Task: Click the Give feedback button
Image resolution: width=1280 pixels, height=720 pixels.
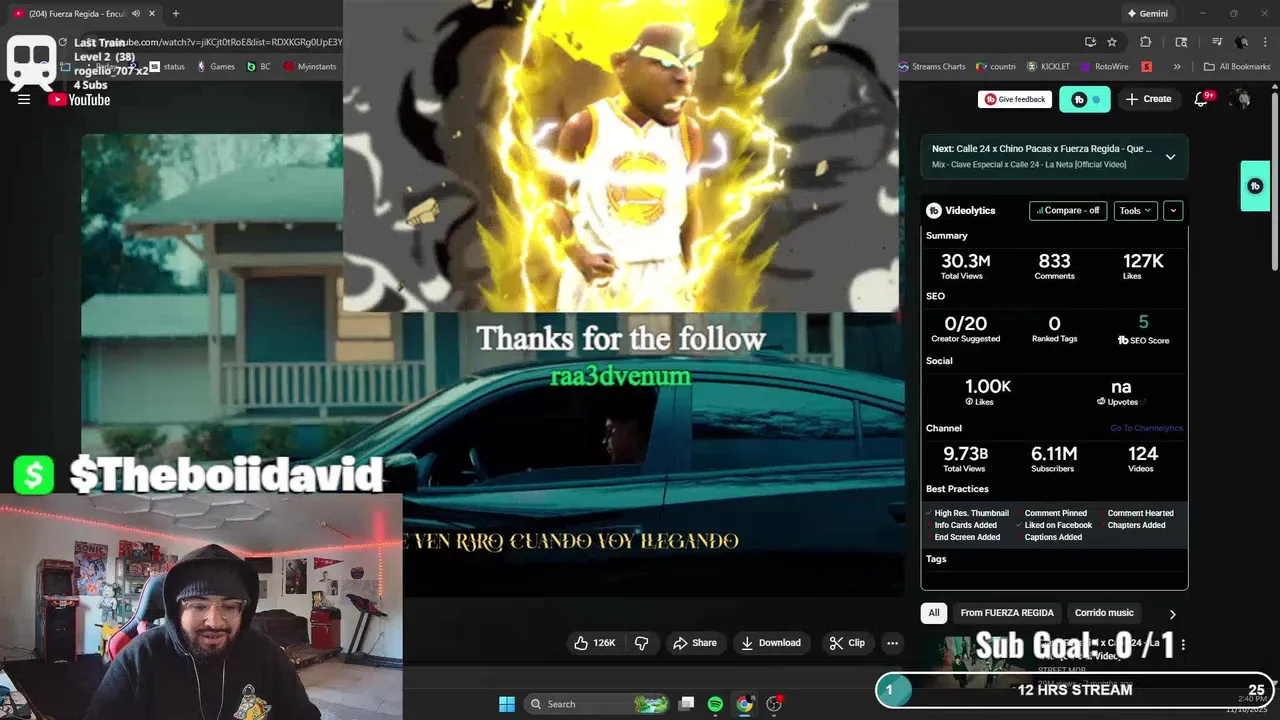Action: coord(1015,99)
